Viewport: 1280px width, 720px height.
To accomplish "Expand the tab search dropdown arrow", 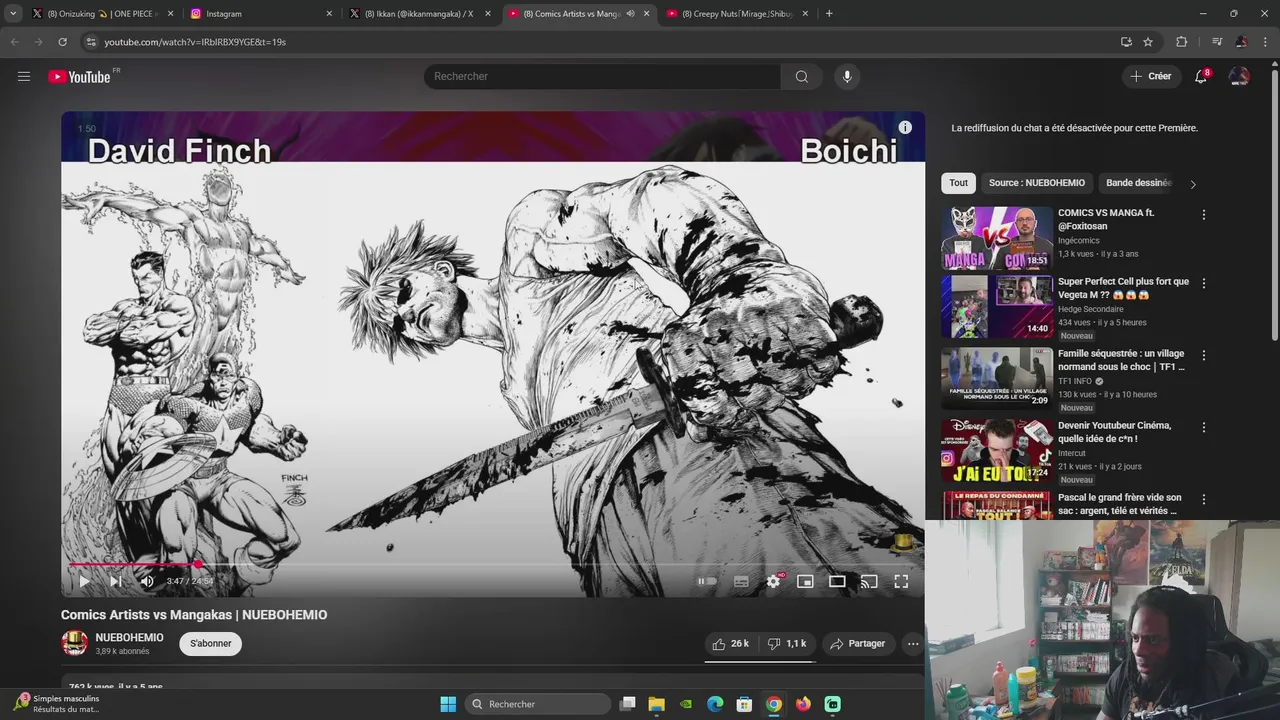I will pyautogui.click(x=12, y=14).
